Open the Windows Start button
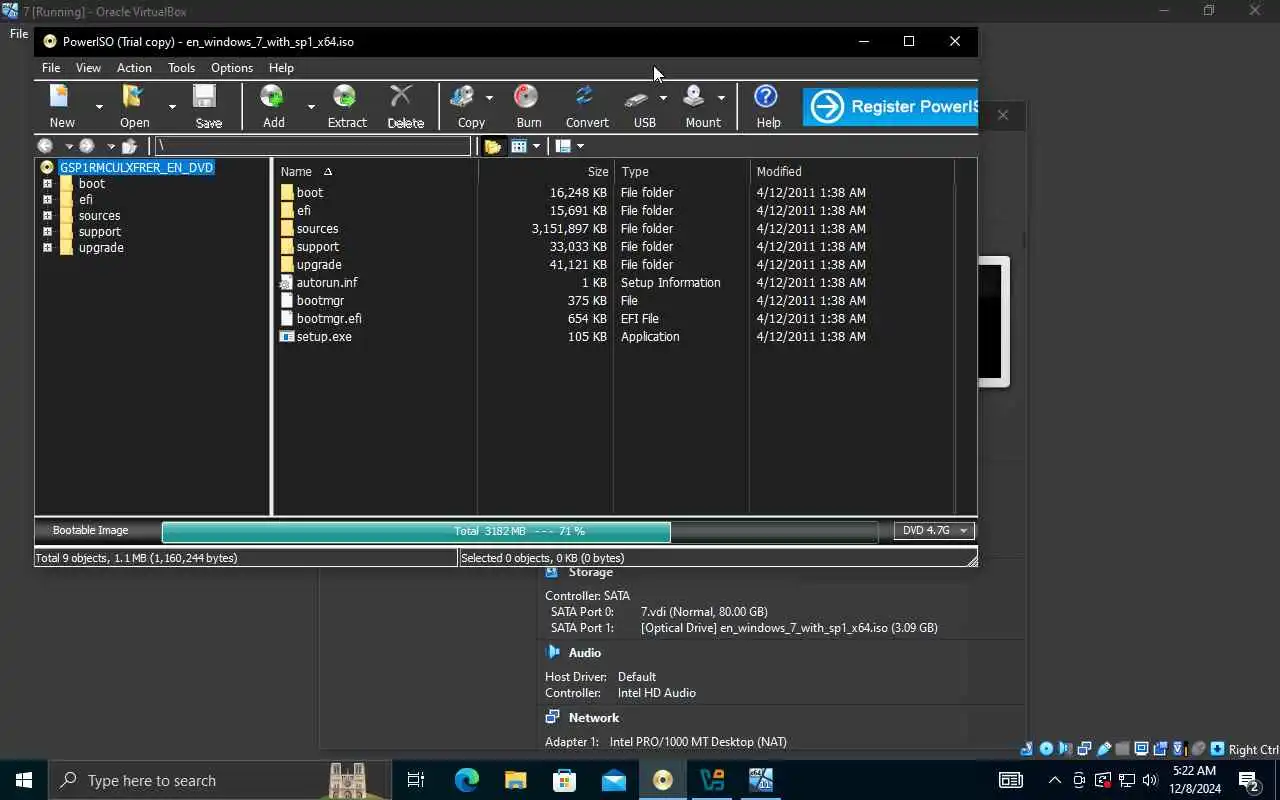 coord(24,780)
